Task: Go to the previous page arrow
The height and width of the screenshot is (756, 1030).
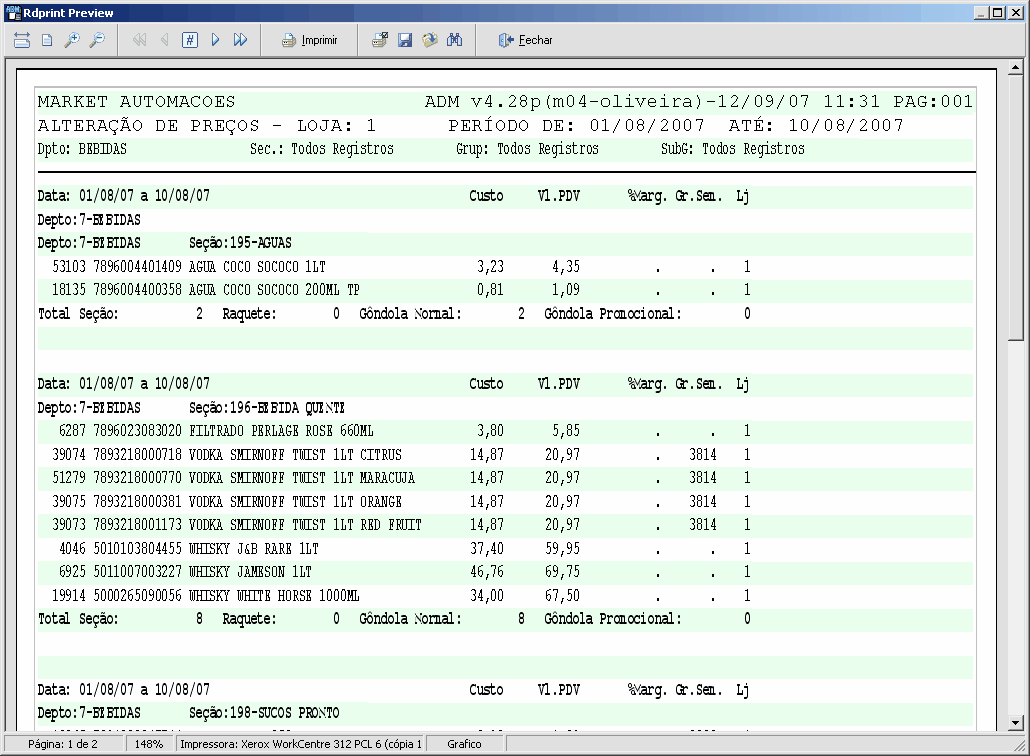Action: pos(164,40)
